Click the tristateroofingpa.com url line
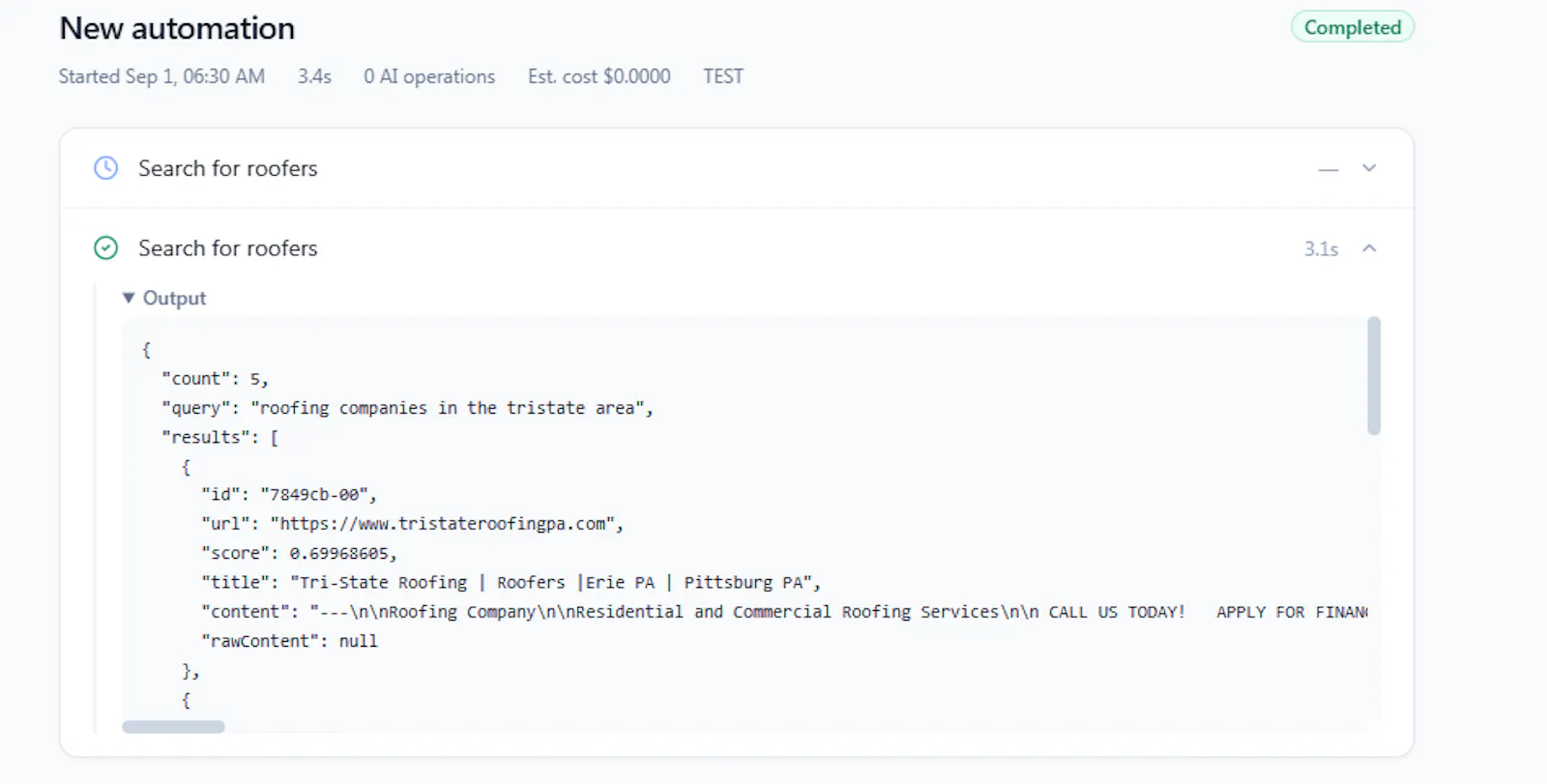Image resolution: width=1547 pixels, height=784 pixels. click(x=413, y=524)
